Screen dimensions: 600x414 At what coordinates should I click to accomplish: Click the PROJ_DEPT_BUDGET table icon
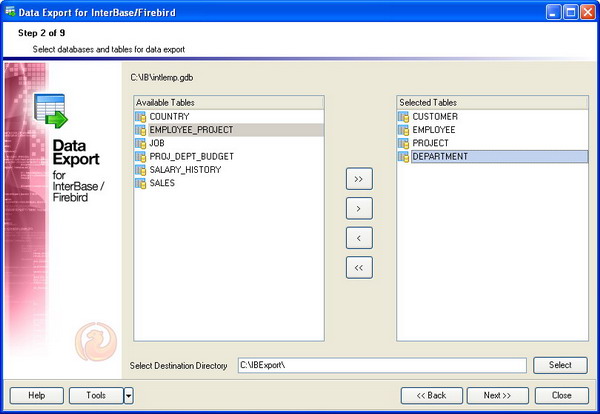[x=140, y=157]
